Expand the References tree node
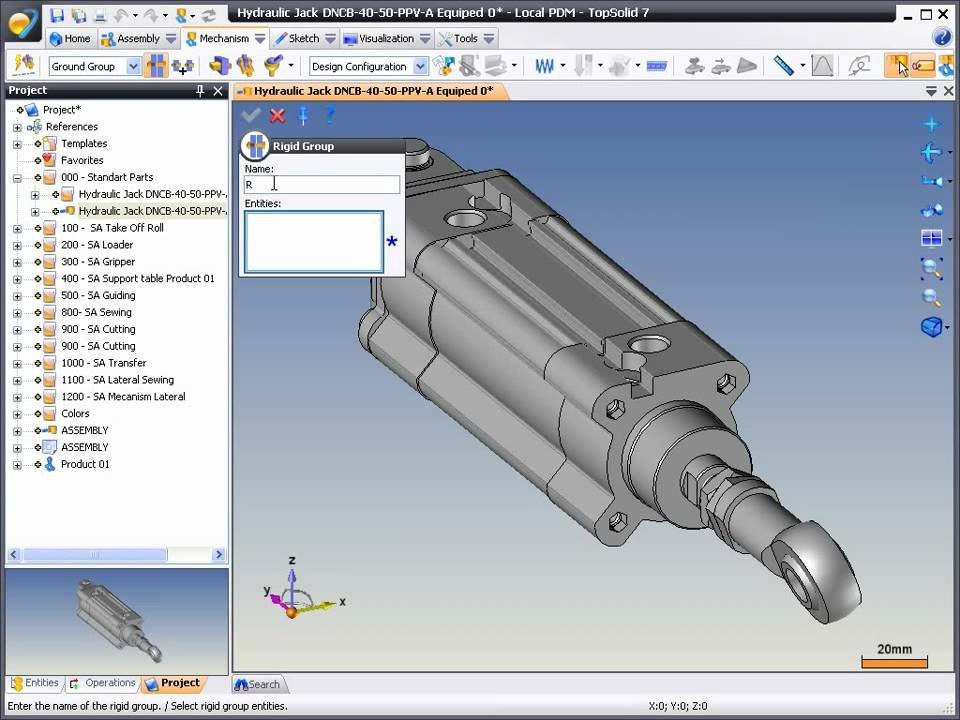 [x=17, y=127]
